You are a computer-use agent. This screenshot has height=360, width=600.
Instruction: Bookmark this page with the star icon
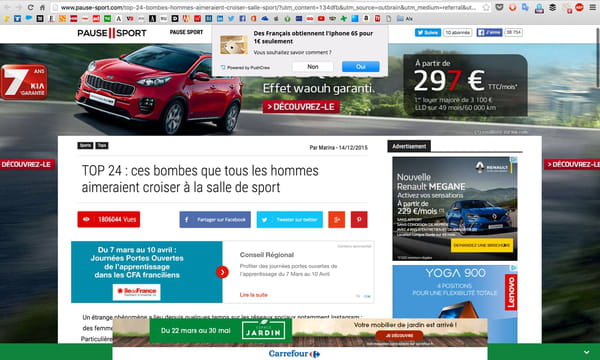pos(486,7)
